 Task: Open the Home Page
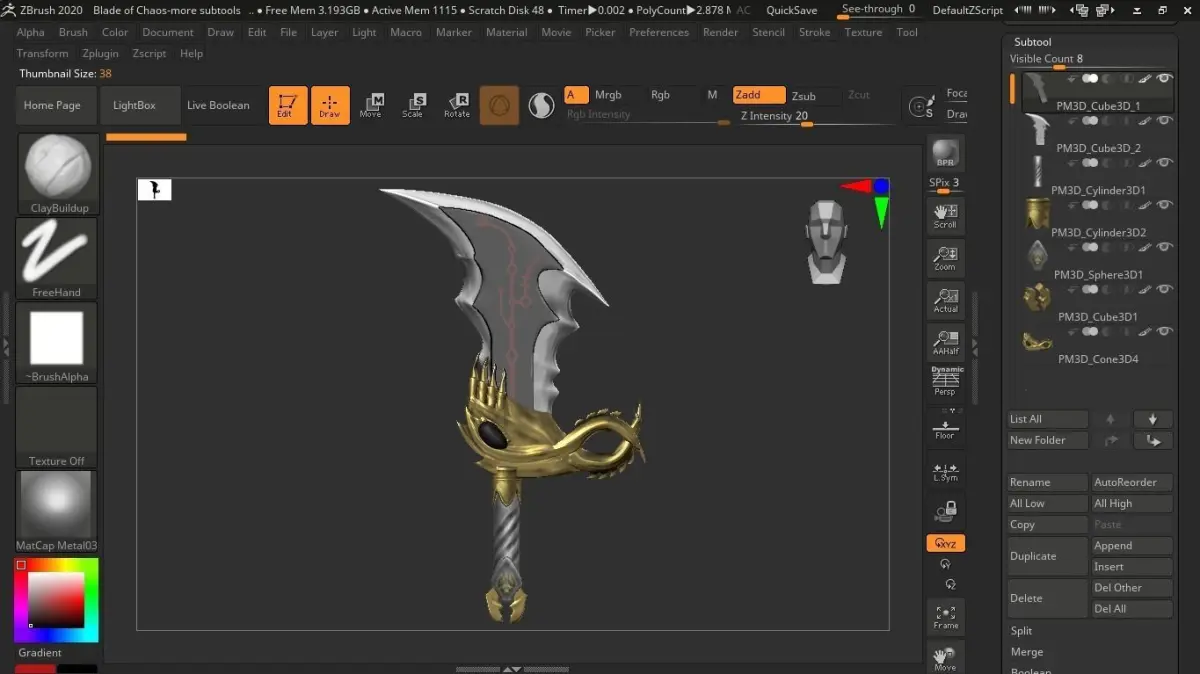point(56,105)
